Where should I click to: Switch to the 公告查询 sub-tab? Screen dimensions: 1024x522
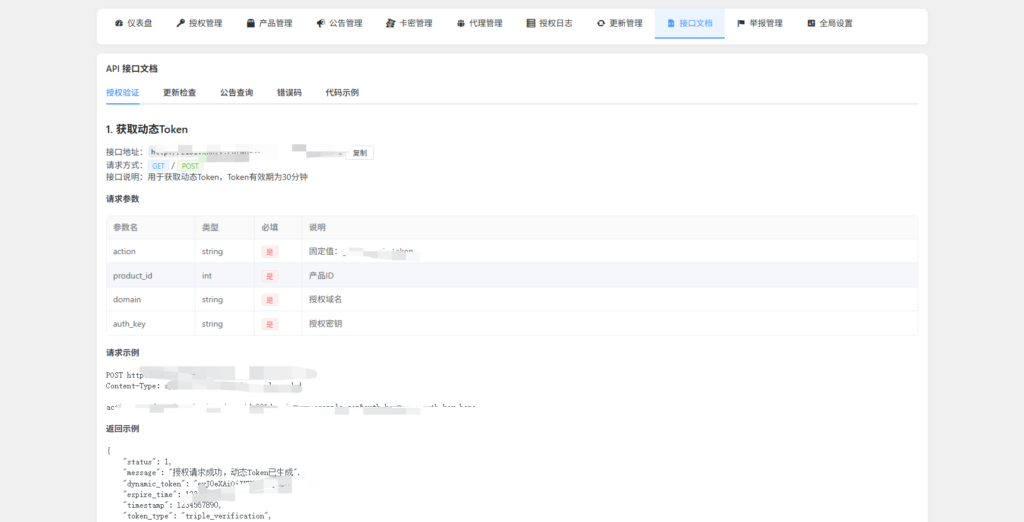pyautogui.click(x=236, y=93)
